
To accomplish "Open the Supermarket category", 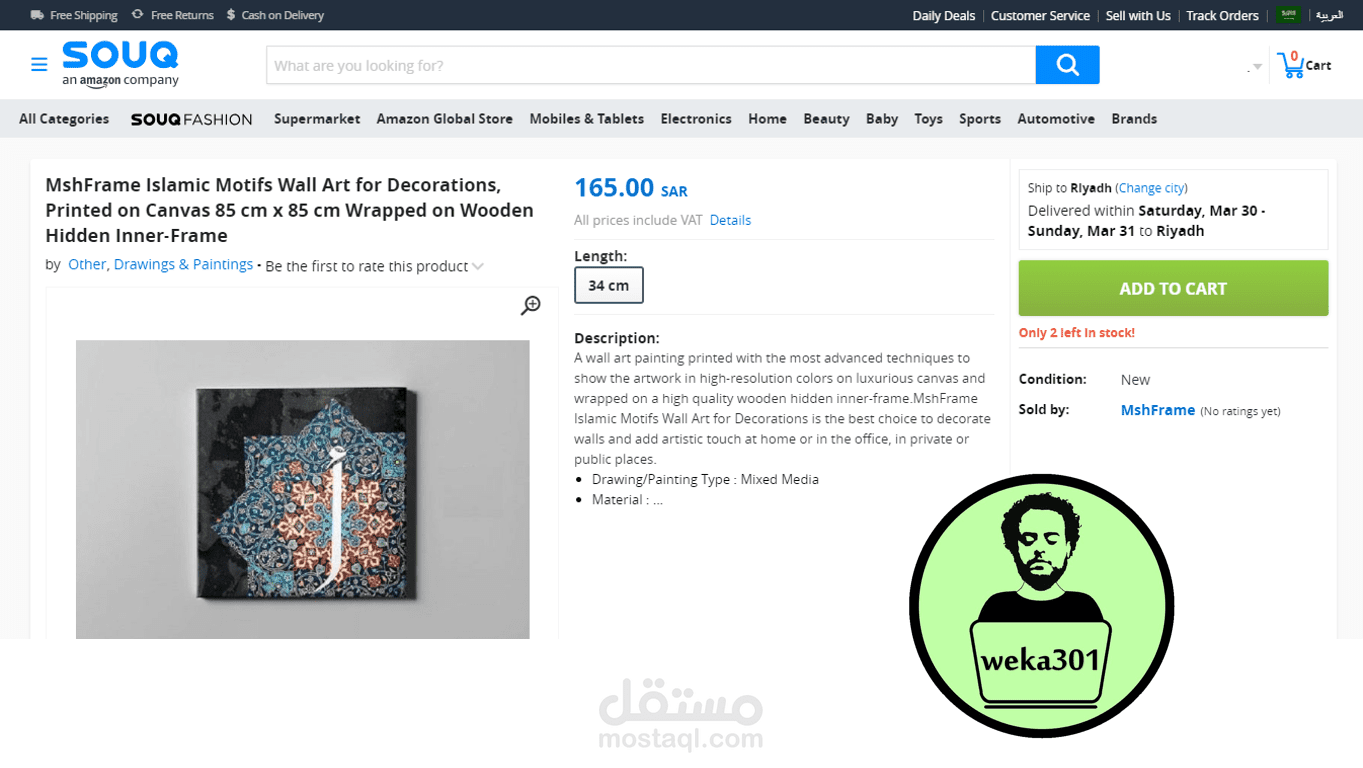I will coord(317,118).
